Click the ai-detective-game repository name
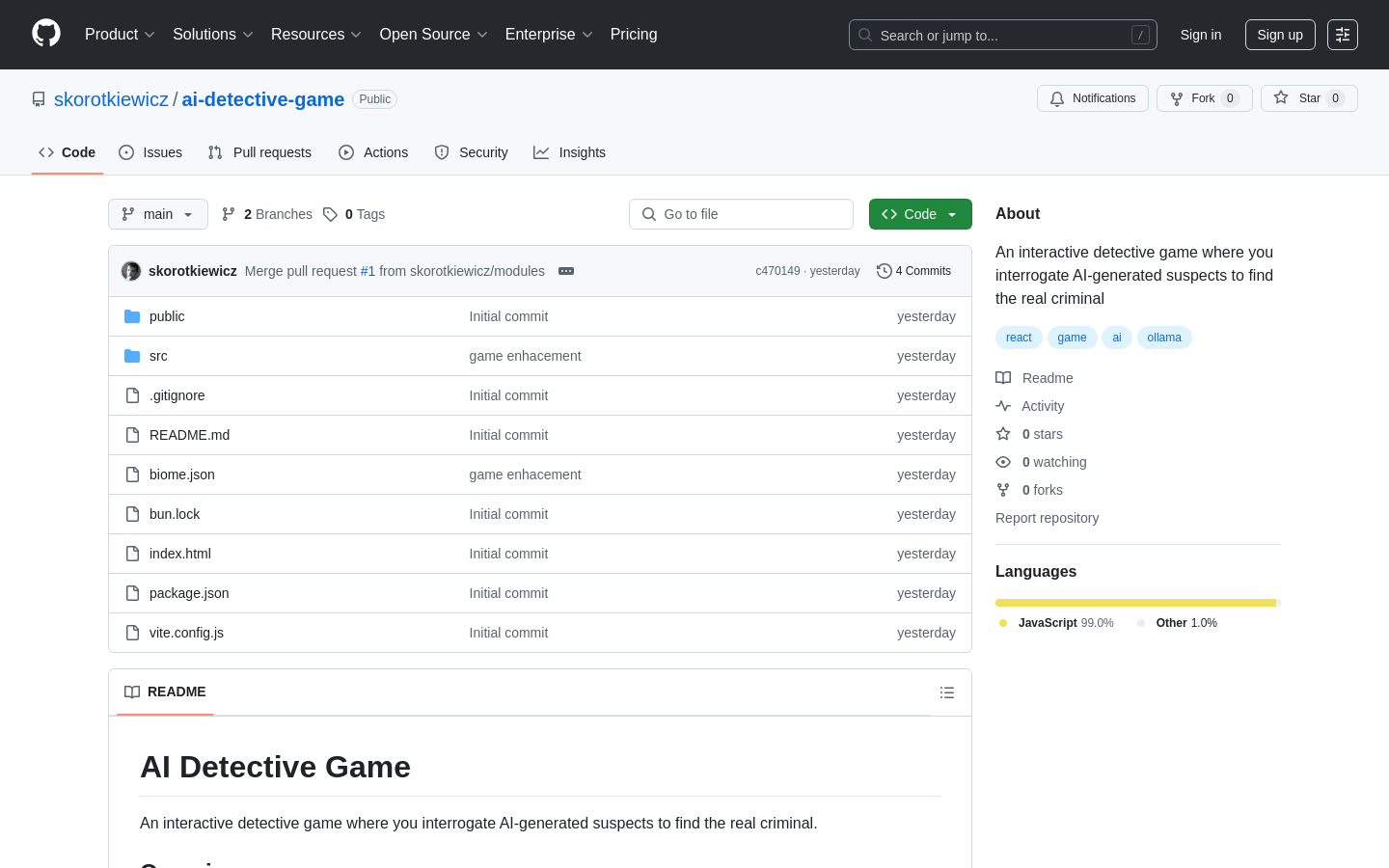1389x868 pixels. [x=262, y=99]
